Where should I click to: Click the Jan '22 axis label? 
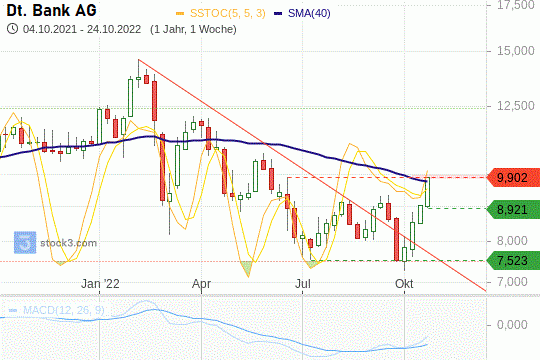(x=100, y=284)
